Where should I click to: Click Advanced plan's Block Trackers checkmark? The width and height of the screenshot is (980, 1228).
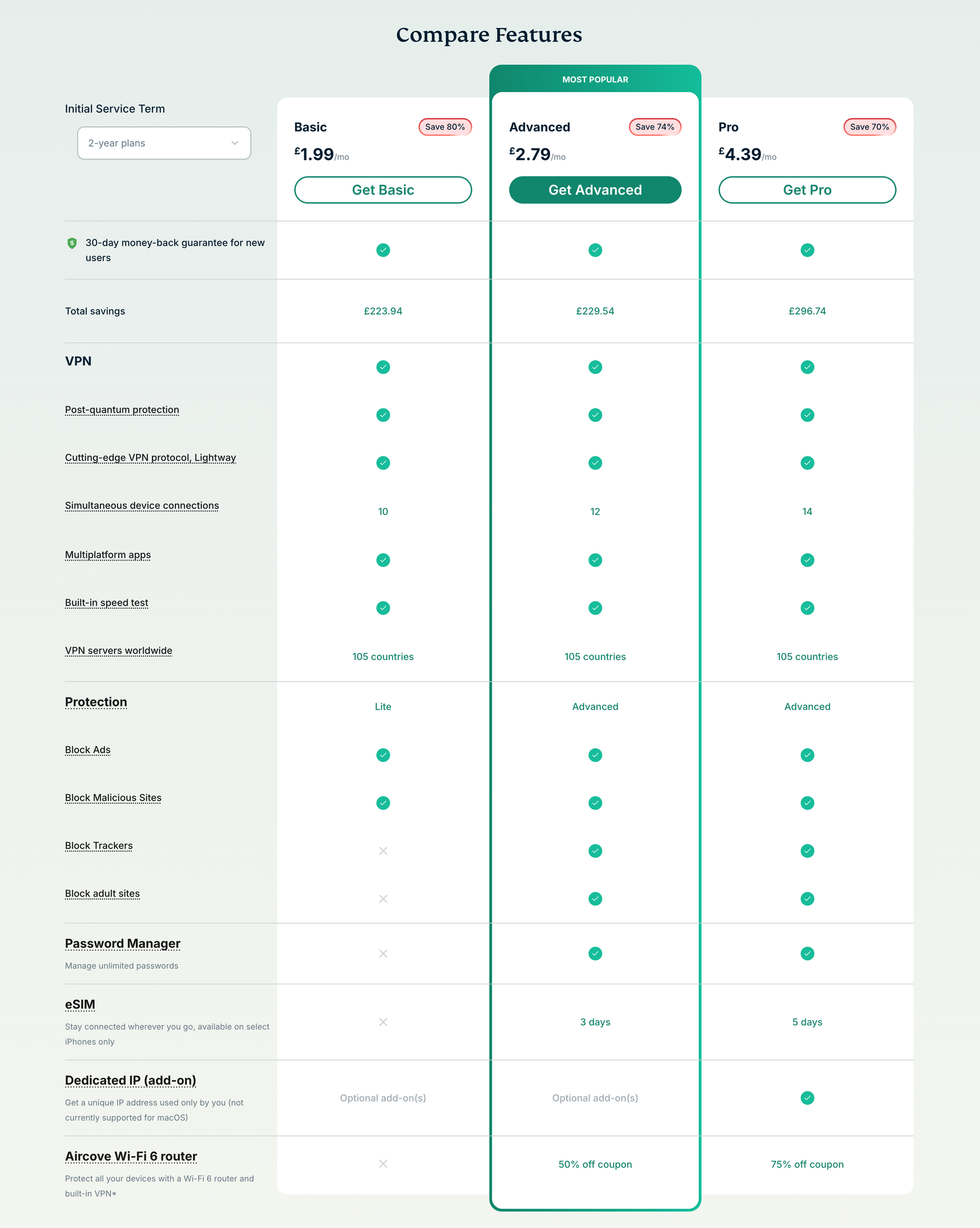(x=595, y=851)
